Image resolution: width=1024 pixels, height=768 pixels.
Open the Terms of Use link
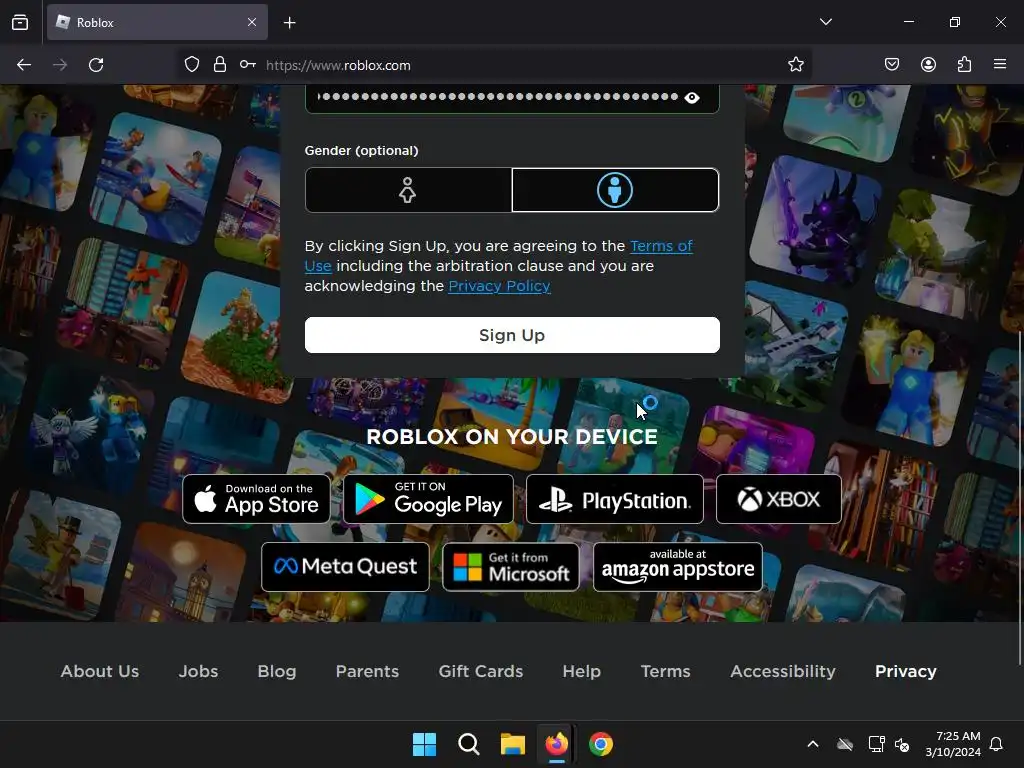pos(661,246)
